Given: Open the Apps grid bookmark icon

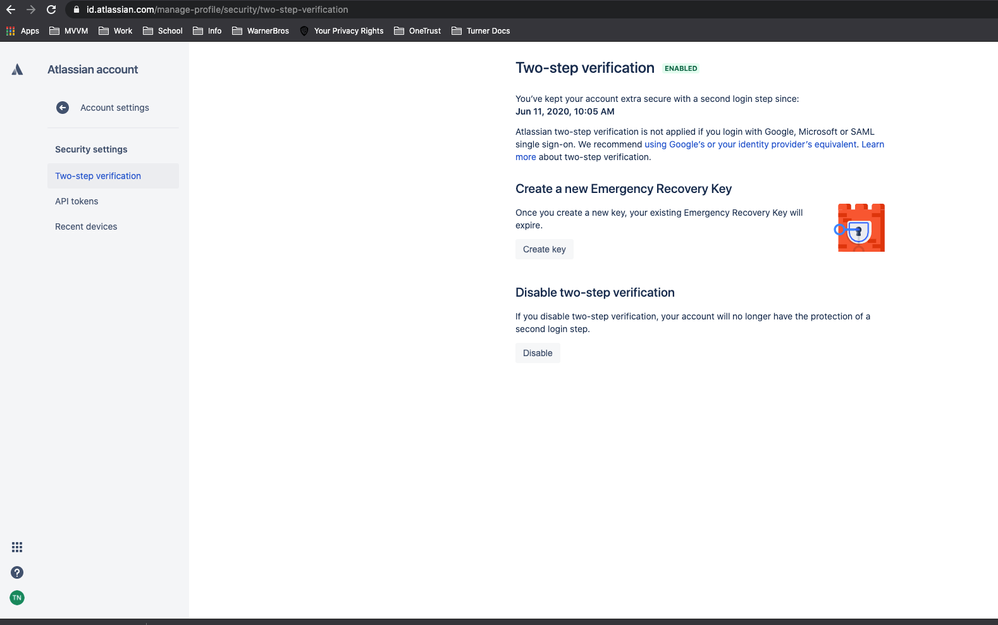Looking at the screenshot, I should click(x=10, y=31).
